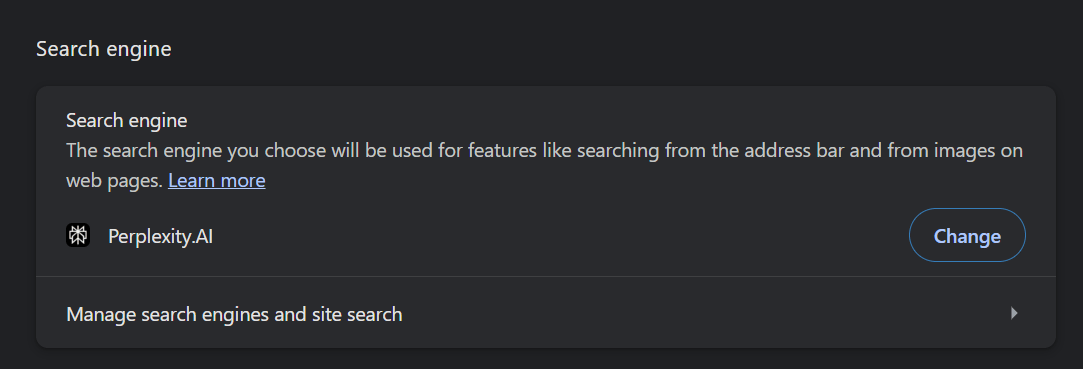Click the Perplexity.AI logo icon
This screenshot has height=369, width=1083.
click(78, 236)
